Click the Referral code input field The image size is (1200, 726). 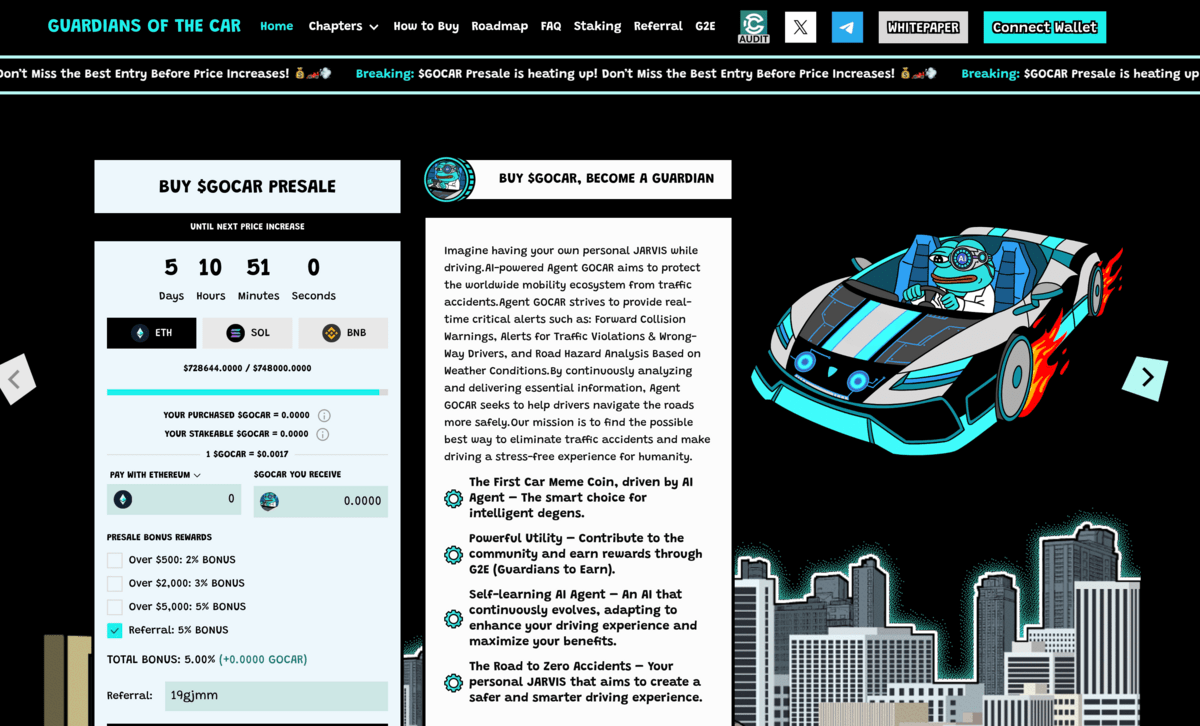[x=277, y=696]
